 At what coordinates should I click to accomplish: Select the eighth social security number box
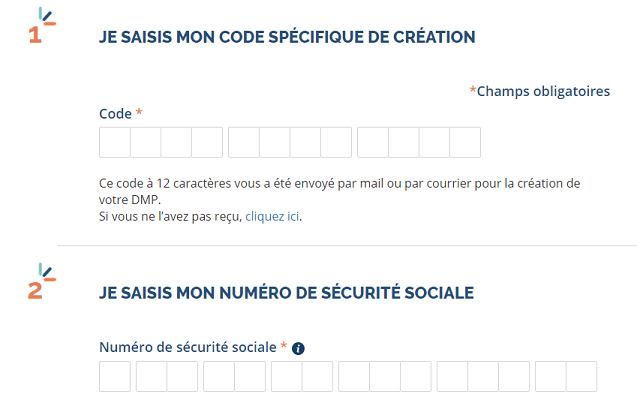pos(353,376)
